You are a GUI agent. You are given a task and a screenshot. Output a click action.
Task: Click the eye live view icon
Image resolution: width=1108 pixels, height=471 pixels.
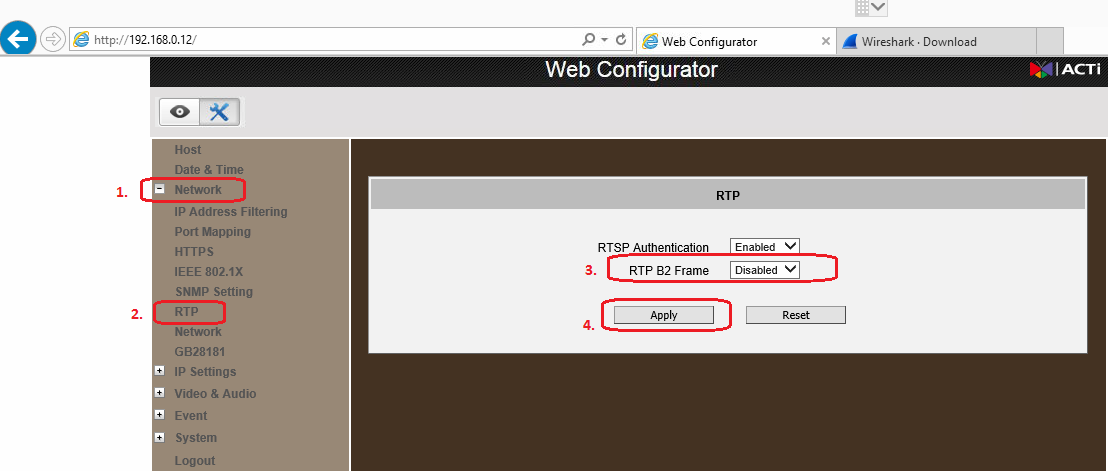click(180, 112)
